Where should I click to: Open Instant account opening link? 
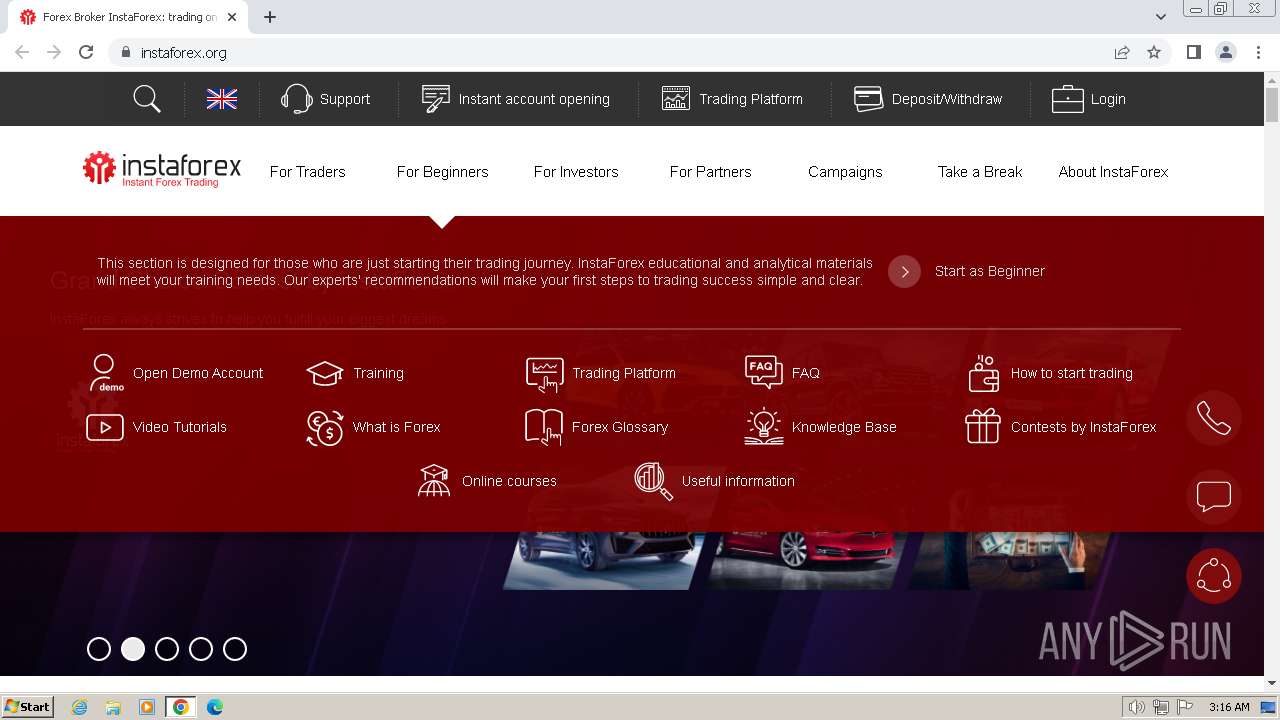[x=534, y=99]
